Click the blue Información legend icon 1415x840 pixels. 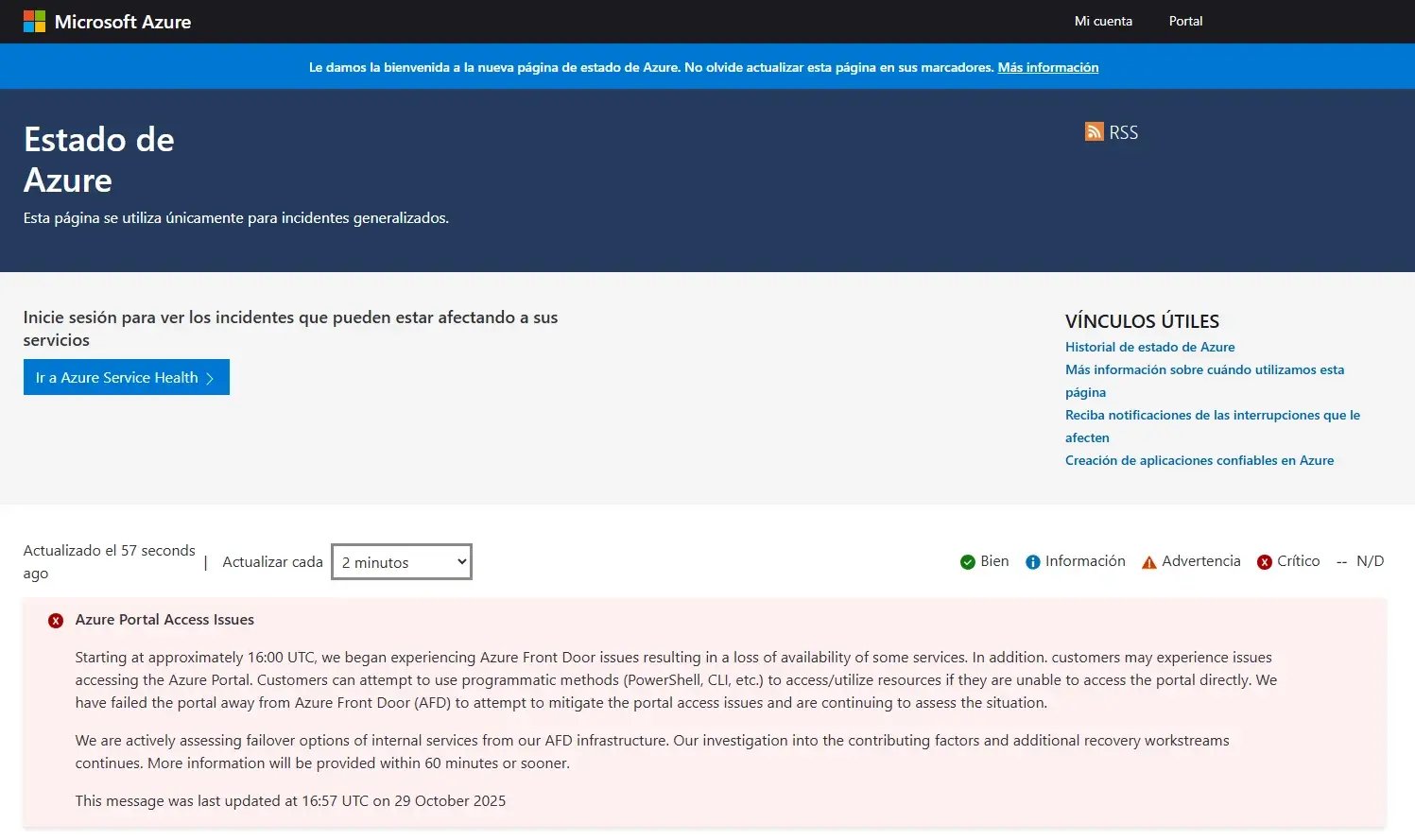(1033, 562)
